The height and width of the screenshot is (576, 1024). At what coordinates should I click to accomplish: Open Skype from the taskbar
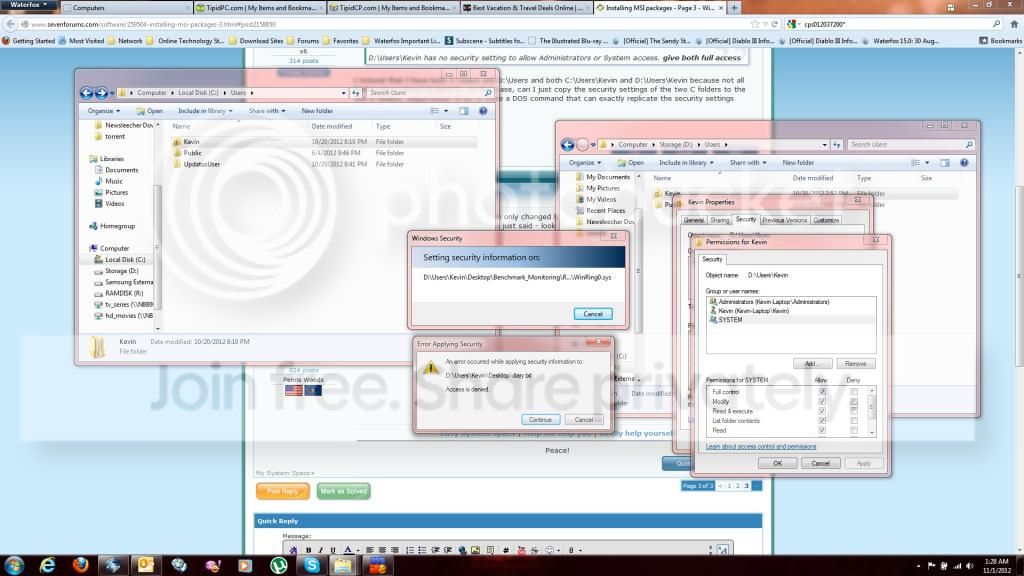[x=312, y=565]
